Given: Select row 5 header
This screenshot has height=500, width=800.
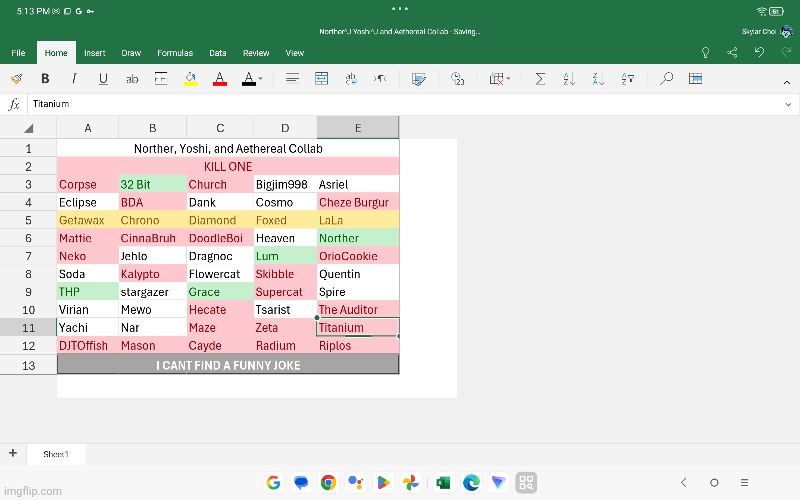Looking at the screenshot, I should (x=29, y=220).
